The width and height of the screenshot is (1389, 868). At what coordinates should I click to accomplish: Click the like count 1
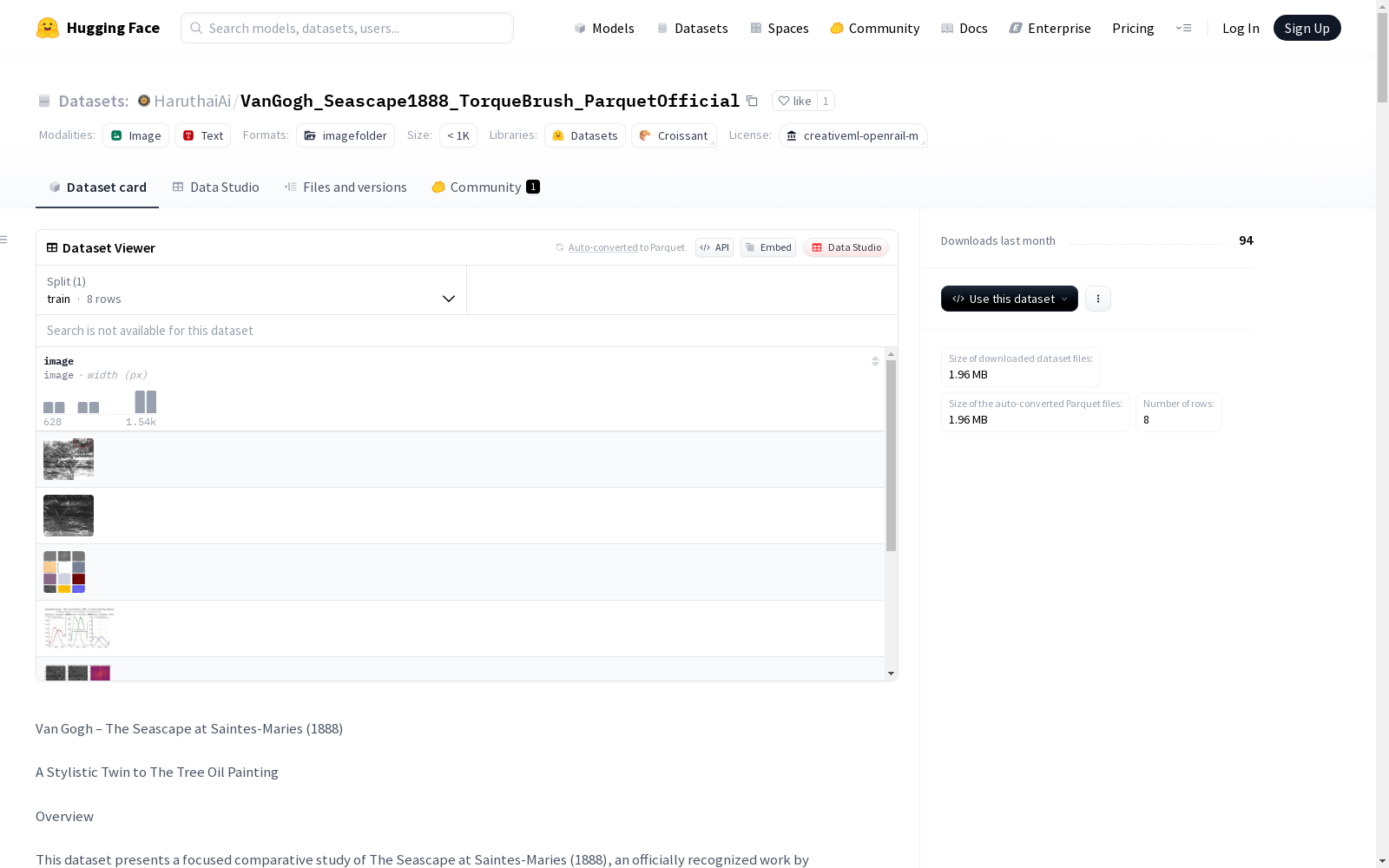coord(826,101)
